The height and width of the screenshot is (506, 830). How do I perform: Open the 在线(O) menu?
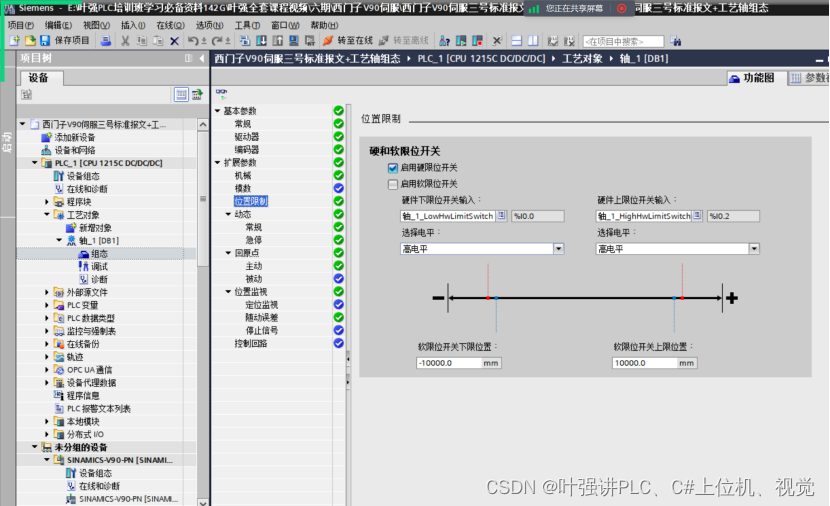click(x=170, y=25)
